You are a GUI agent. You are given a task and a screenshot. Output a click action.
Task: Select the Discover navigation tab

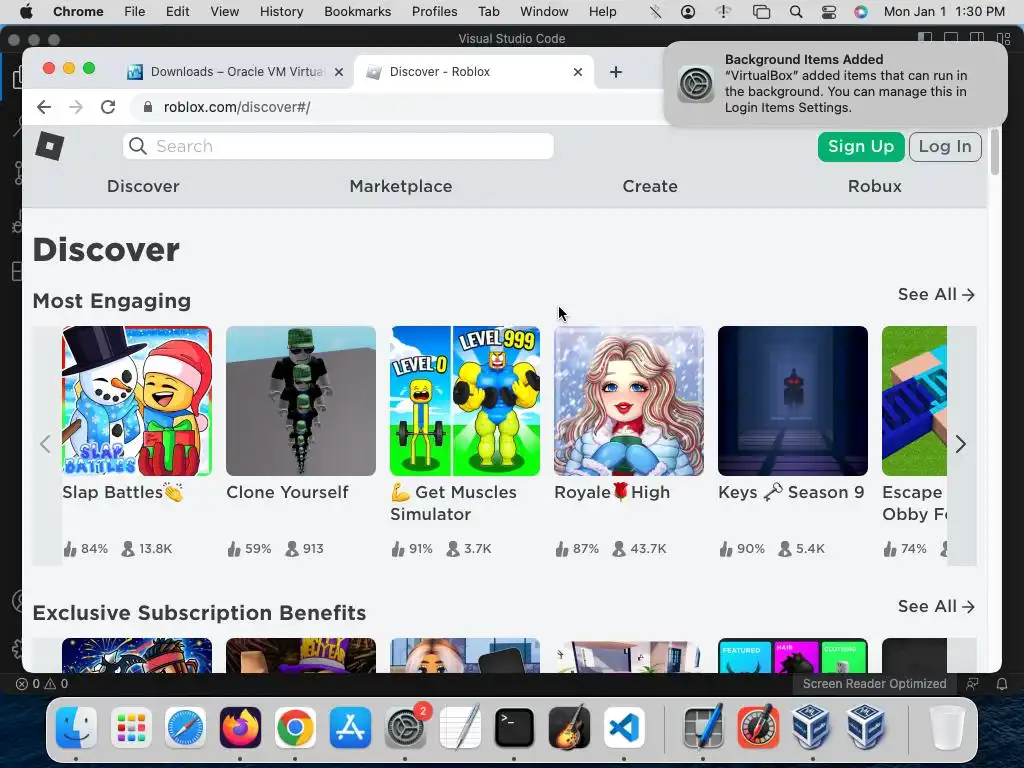[x=143, y=186]
